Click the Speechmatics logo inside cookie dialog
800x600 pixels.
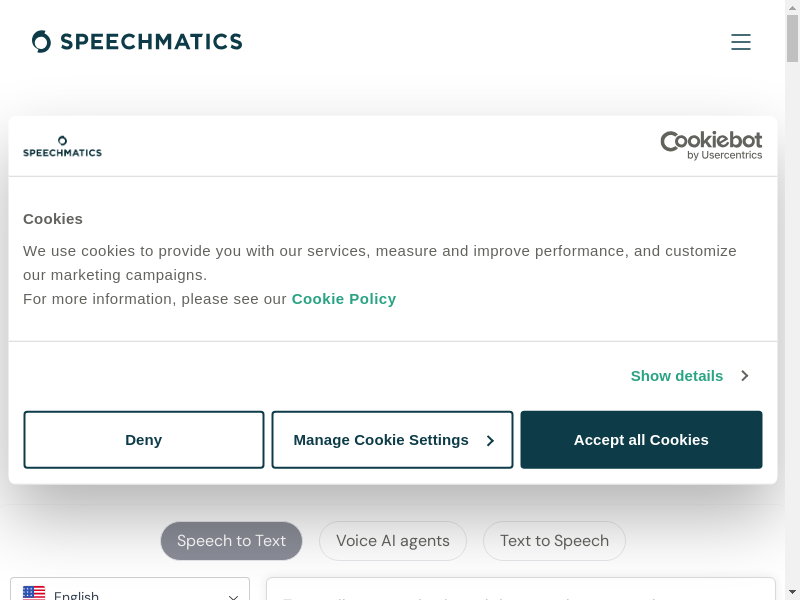(x=62, y=146)
